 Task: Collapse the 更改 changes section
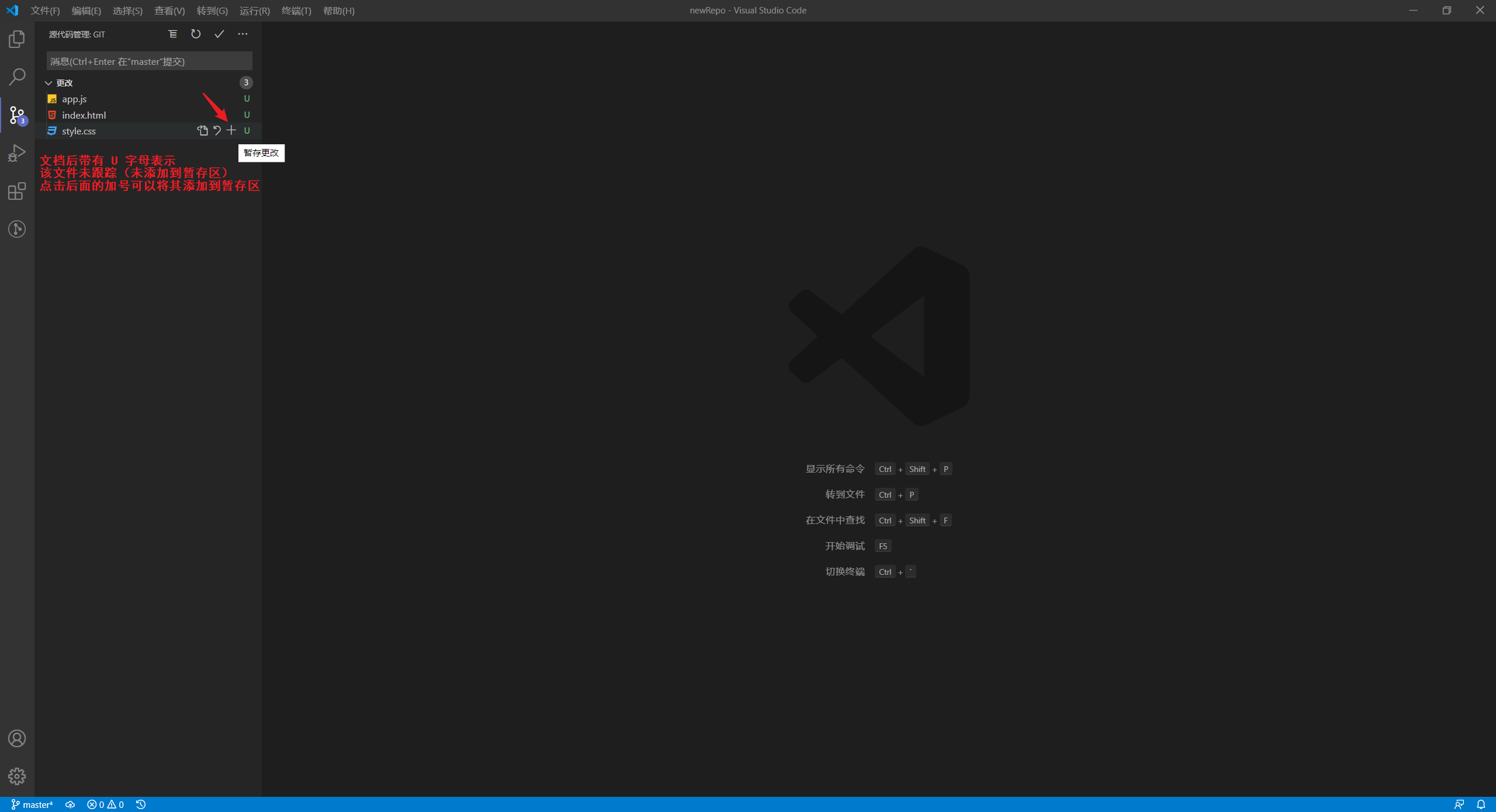coord(49,83)
